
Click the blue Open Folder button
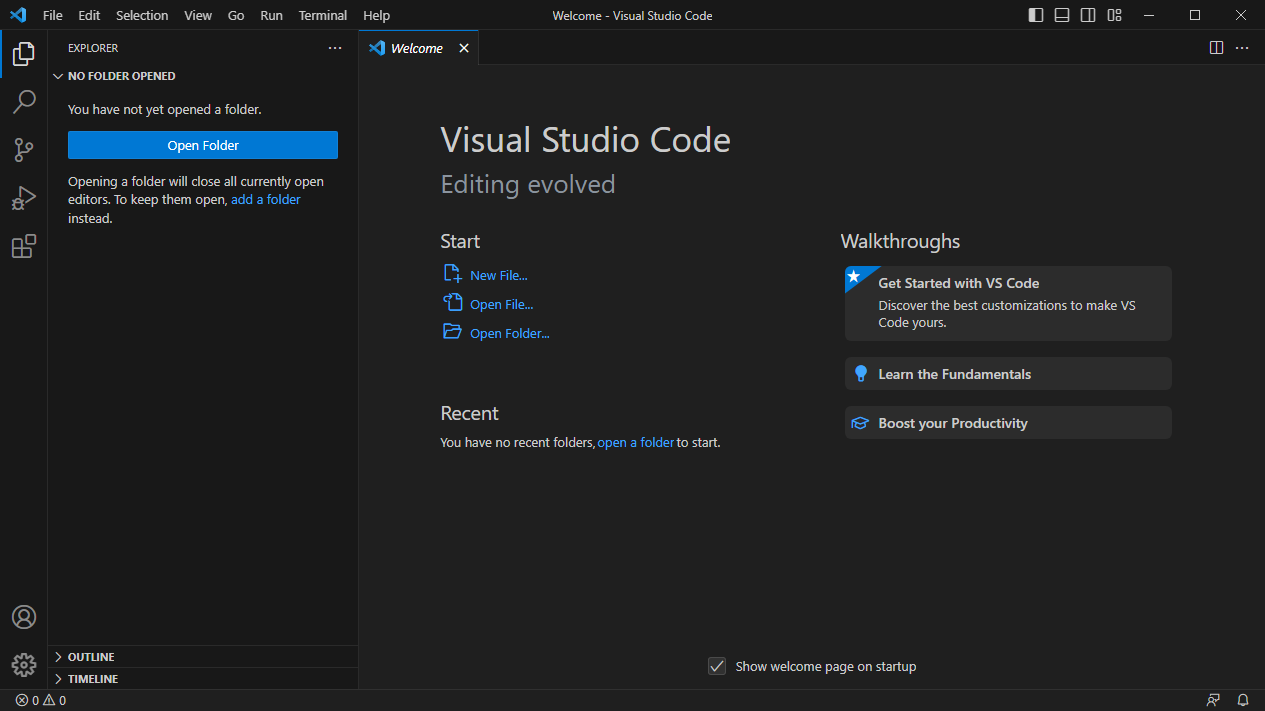click(x=203, y=145)
